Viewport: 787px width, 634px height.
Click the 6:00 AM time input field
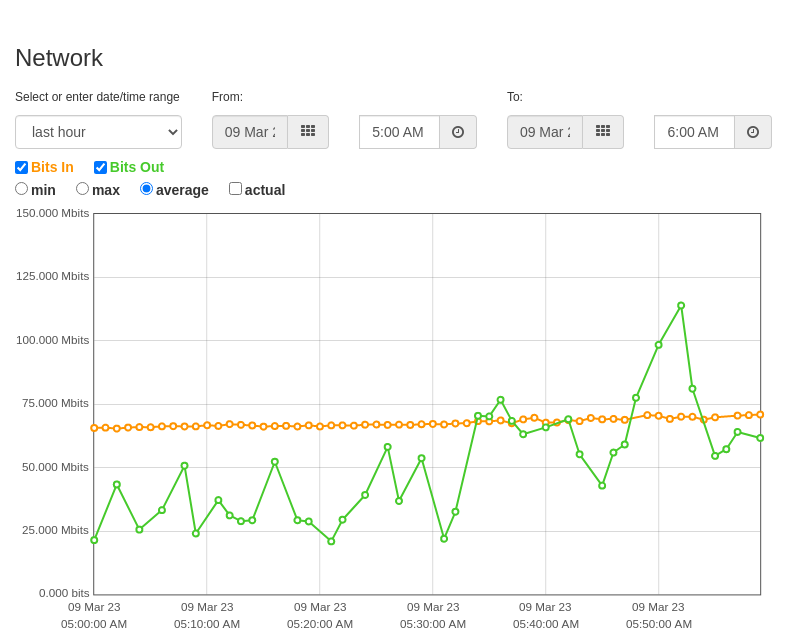(x=695, y=132)
